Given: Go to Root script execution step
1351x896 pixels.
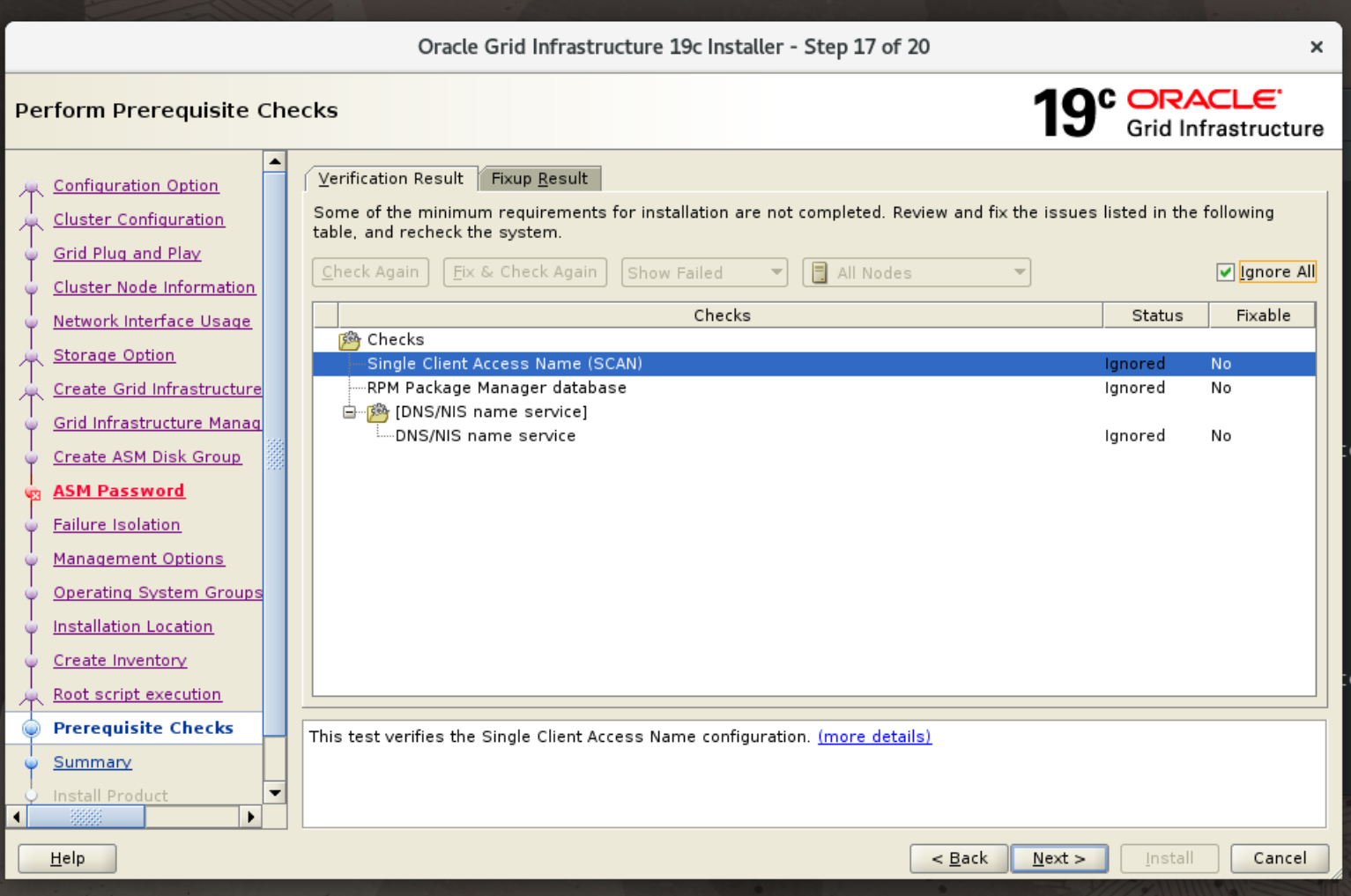Looking at the screenshot, I should [x=137, y=694].
